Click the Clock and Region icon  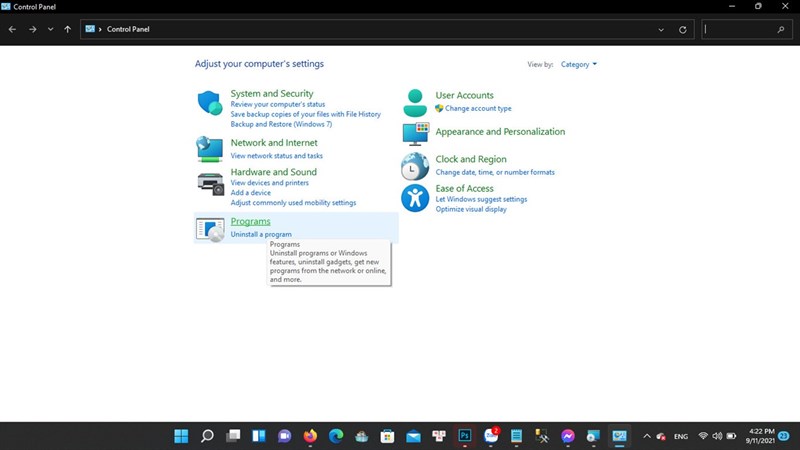415,166
